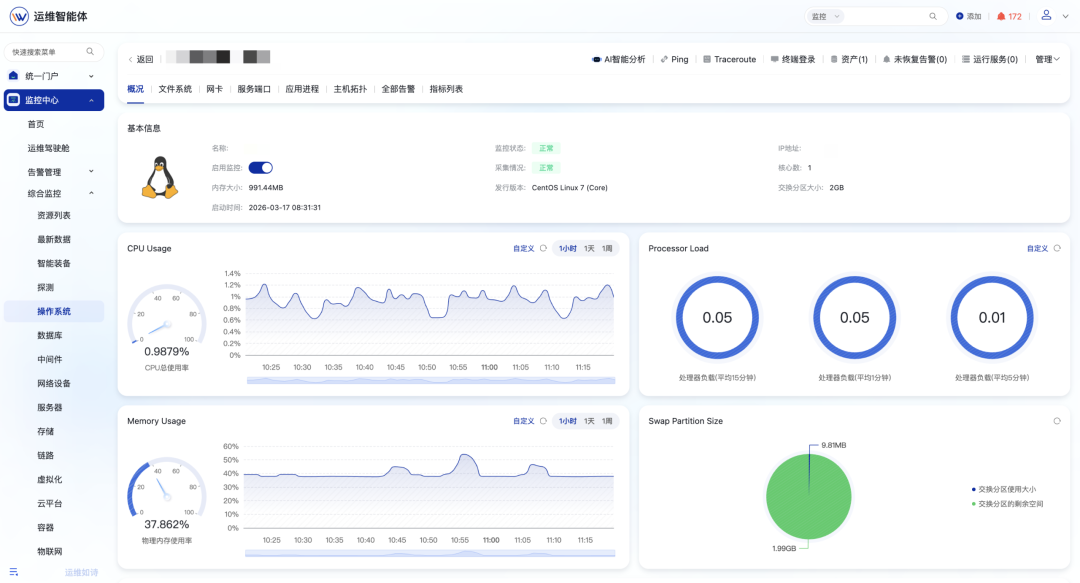Image resolution: width=1080 pixels, height=583 pixels.
Task: Click the CPU Usage chart zoom slider
Action: (430, 380)
